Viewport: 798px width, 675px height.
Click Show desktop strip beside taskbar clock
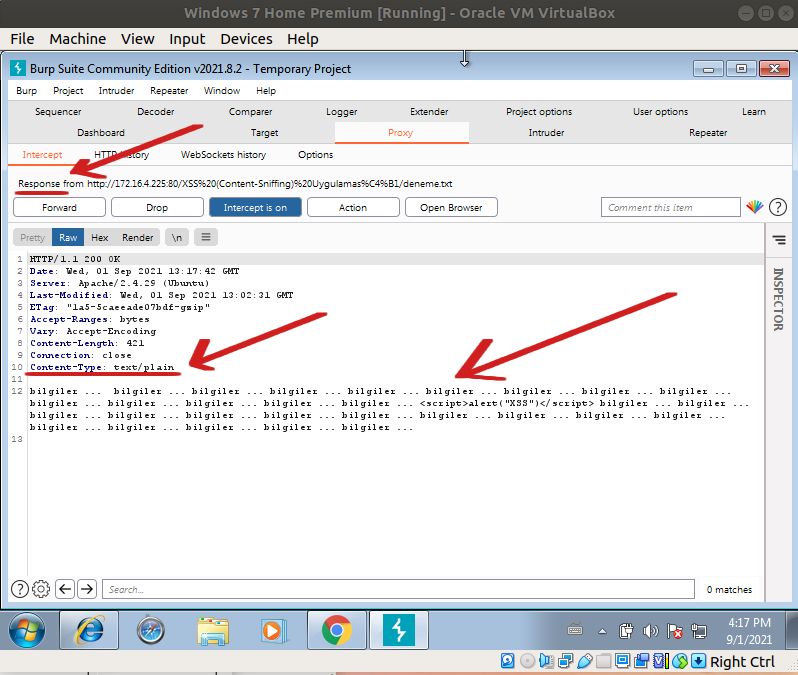point(791,631)
